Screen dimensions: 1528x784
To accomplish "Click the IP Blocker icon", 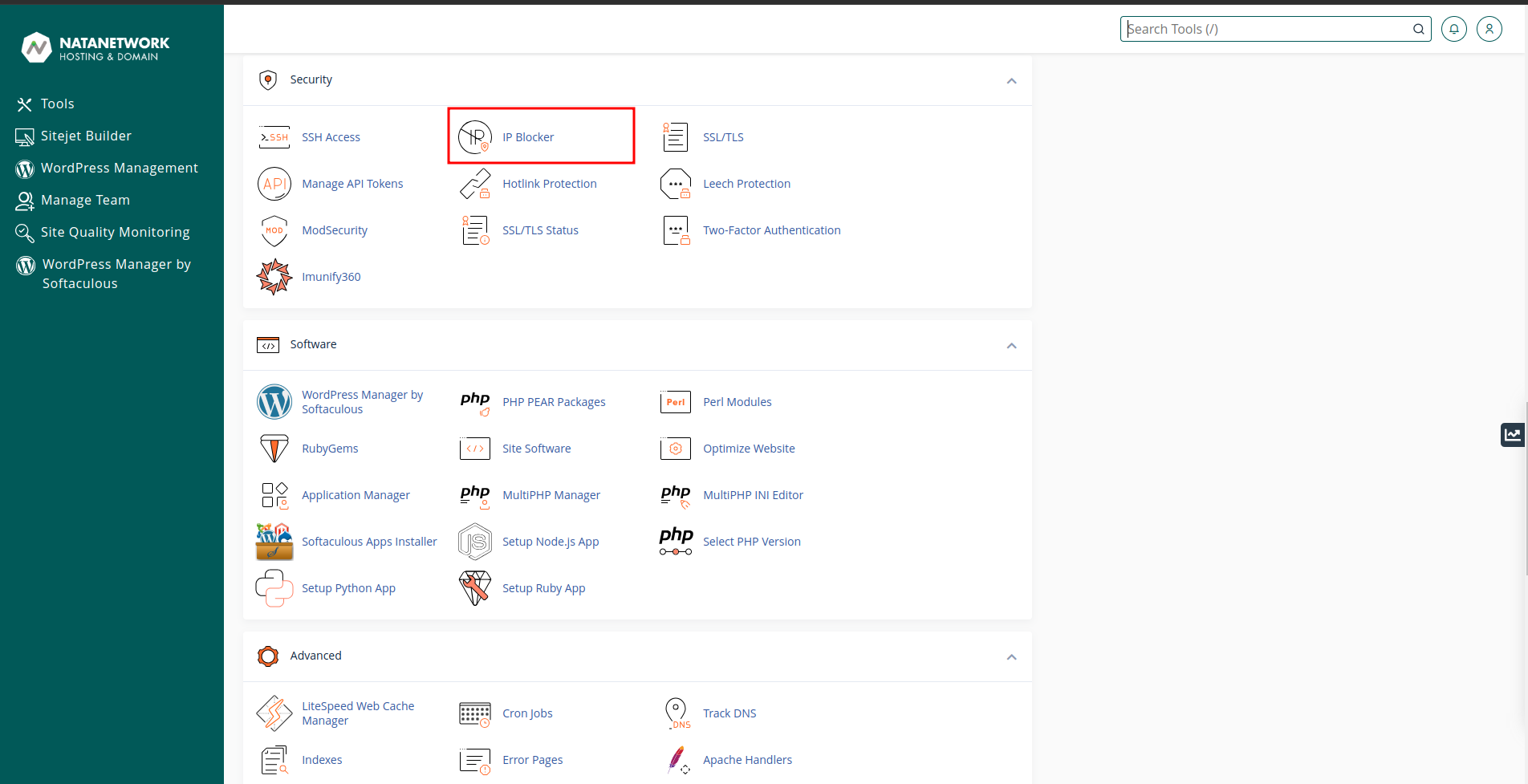I will [475, 137].
